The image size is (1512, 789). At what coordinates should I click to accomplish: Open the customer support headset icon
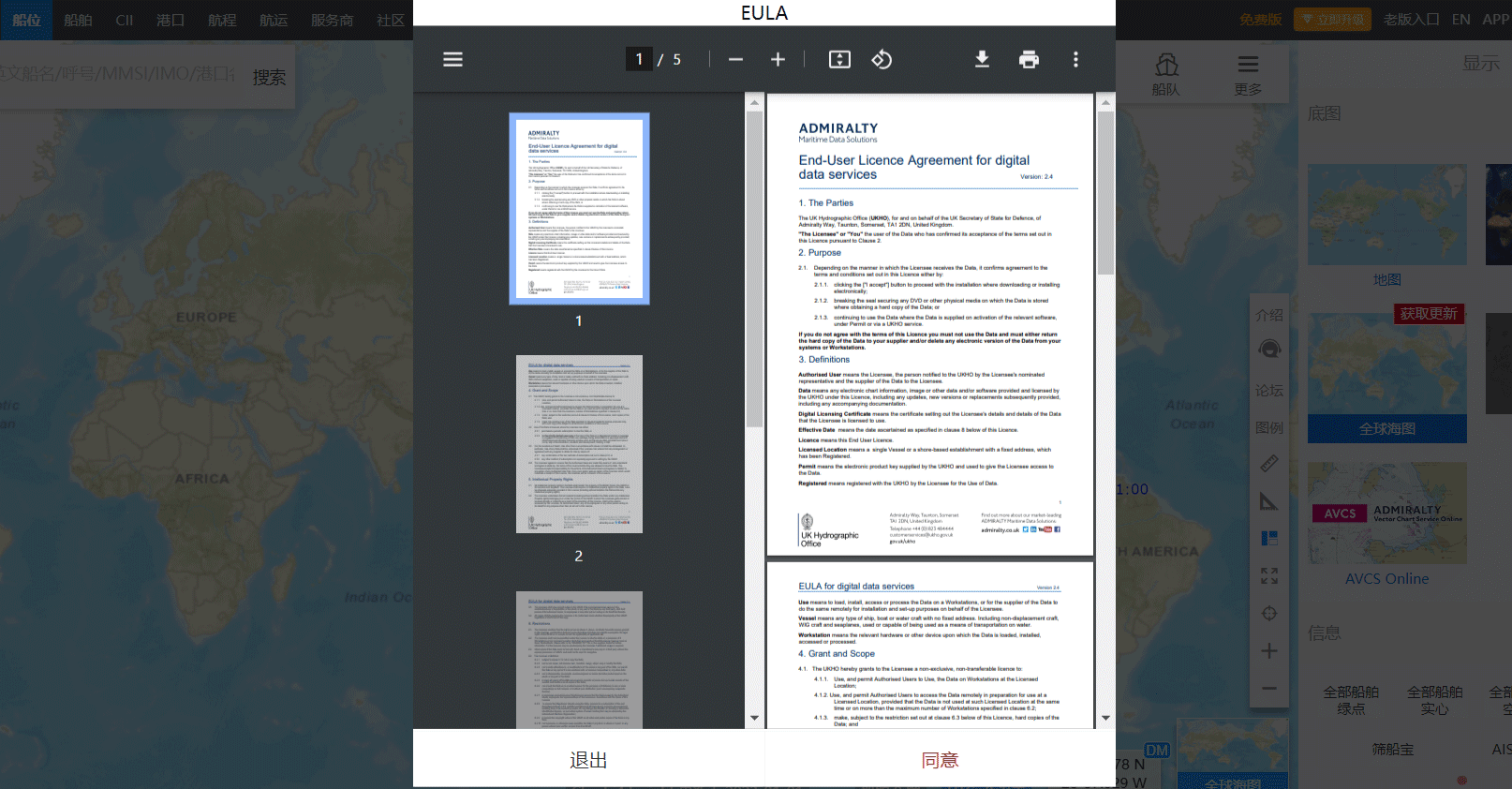click(1269, 350)
